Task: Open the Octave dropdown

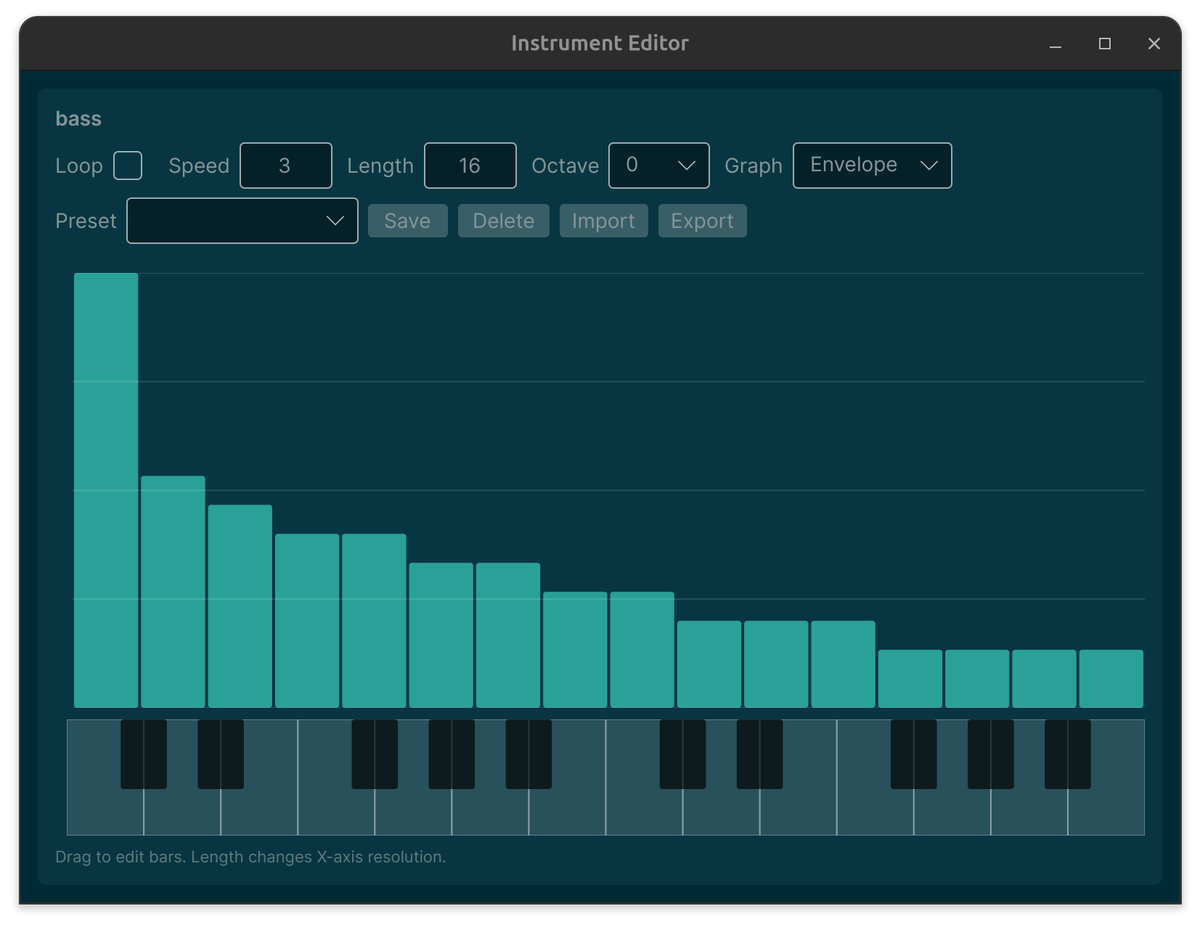Action: 659,165
